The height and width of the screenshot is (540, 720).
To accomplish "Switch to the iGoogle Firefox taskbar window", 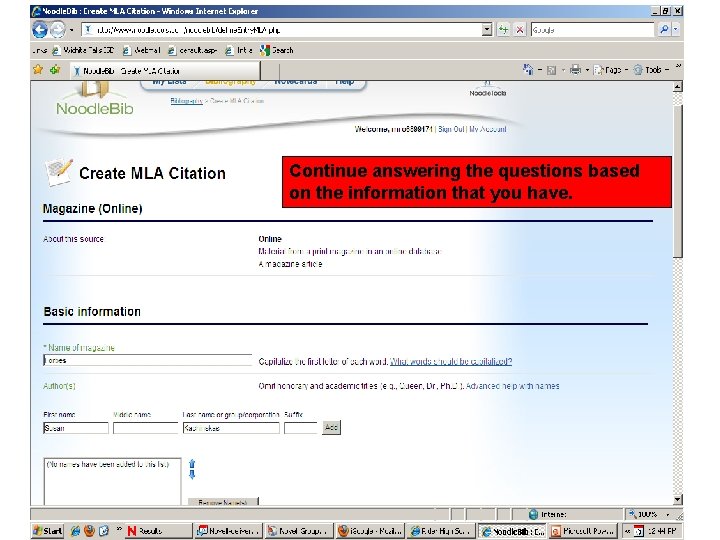I will (x=370, y=531).
